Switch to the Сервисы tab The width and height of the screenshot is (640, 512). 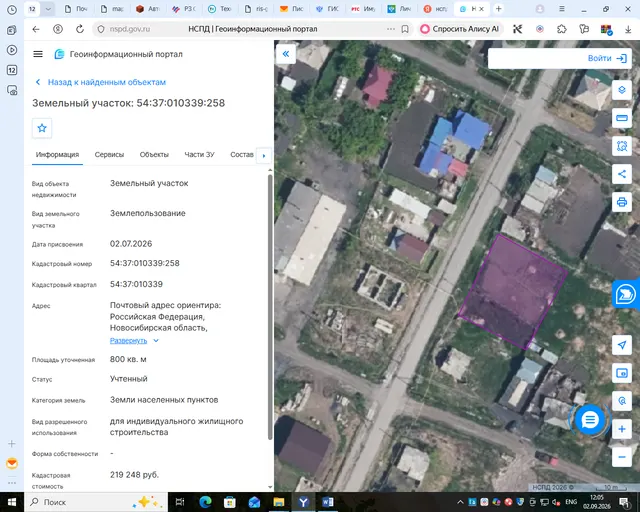point(109,155)
